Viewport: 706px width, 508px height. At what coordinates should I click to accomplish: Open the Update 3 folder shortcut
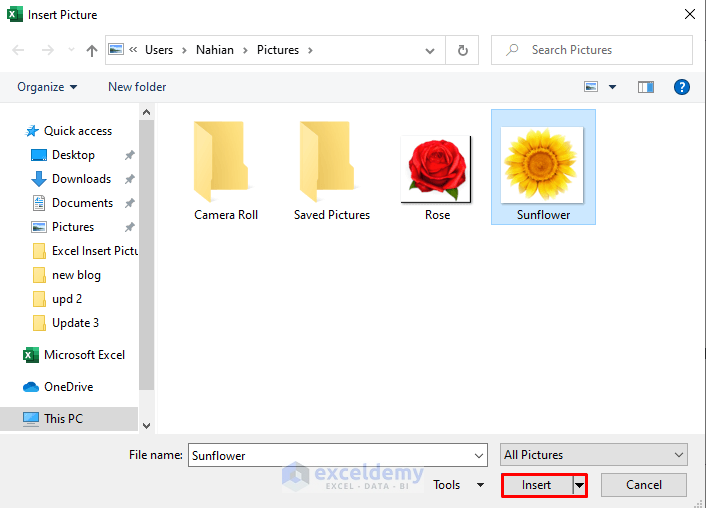click(66, 323)
